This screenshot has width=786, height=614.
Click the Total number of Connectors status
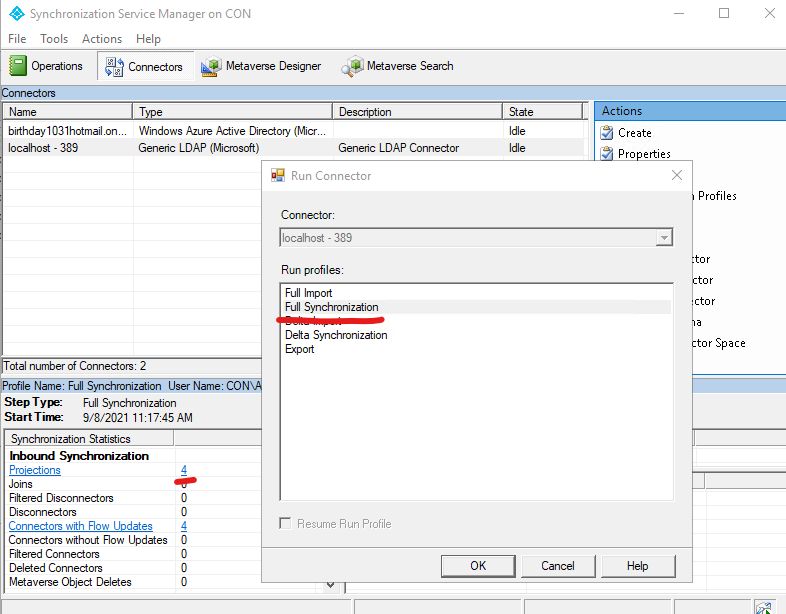click(x=75, y=366)
